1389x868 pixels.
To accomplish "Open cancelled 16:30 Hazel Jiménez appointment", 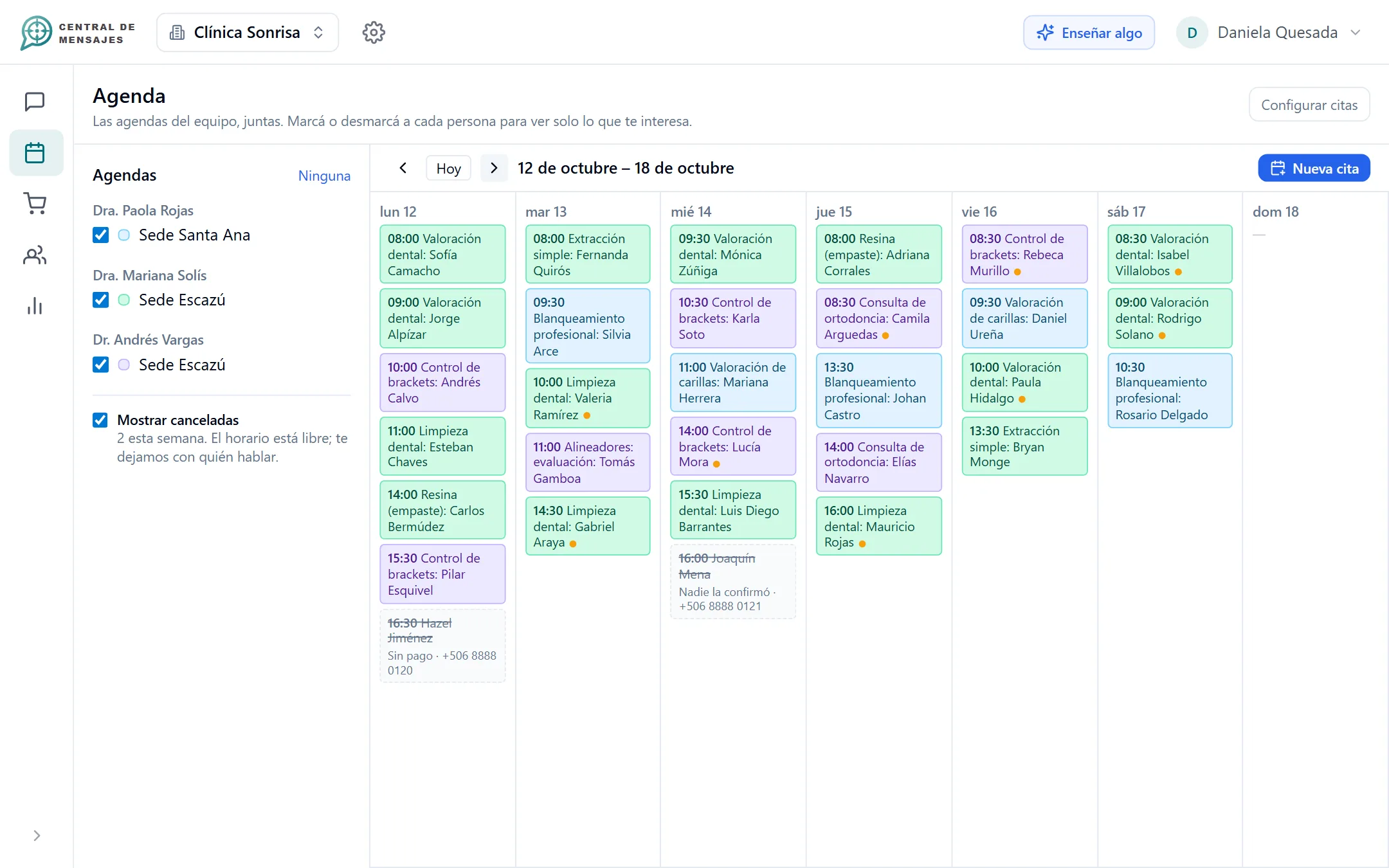I will [x=442, y=646].
